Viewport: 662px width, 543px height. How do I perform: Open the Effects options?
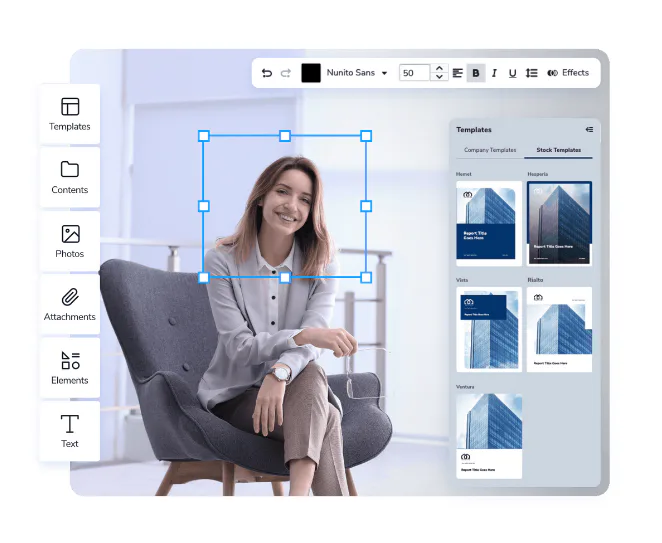pyautogui.click(x=568, y=73)
